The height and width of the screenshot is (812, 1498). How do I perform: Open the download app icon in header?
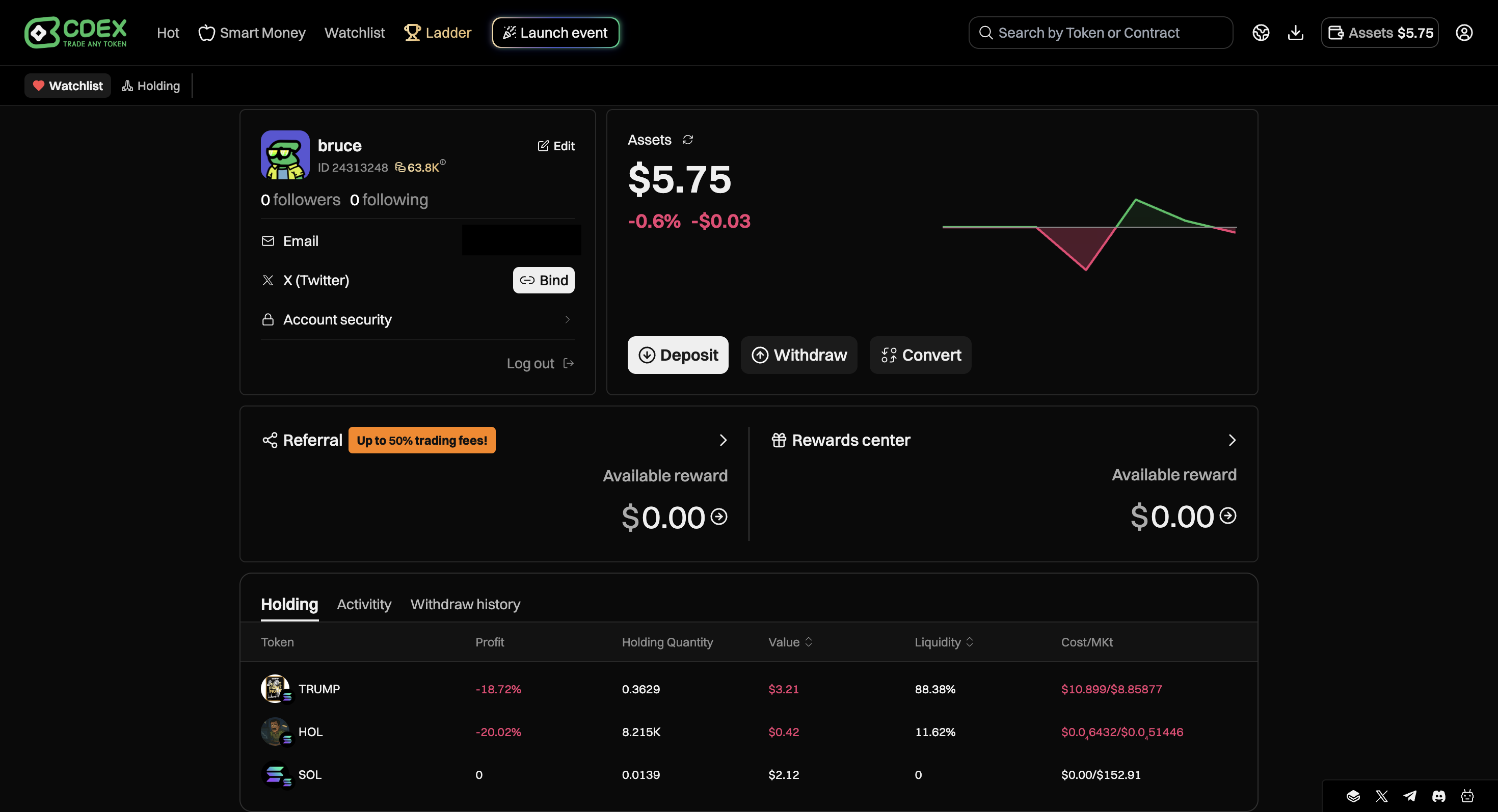(x=1295, y=33)
